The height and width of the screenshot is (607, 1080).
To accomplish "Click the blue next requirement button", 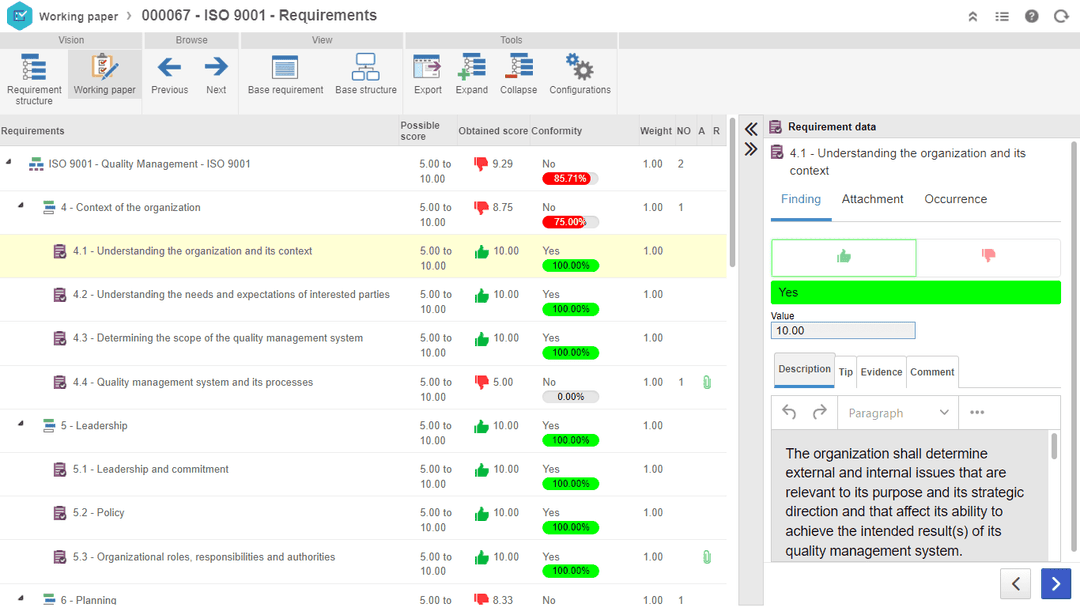I will click(x=1055, y=584).
